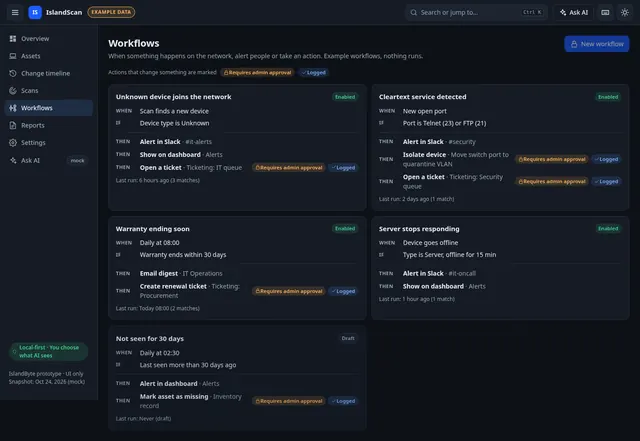Click the Change timeline history icon
Image resolution: width=640 pixels, height=441 pixels.
tap(13, 73)
